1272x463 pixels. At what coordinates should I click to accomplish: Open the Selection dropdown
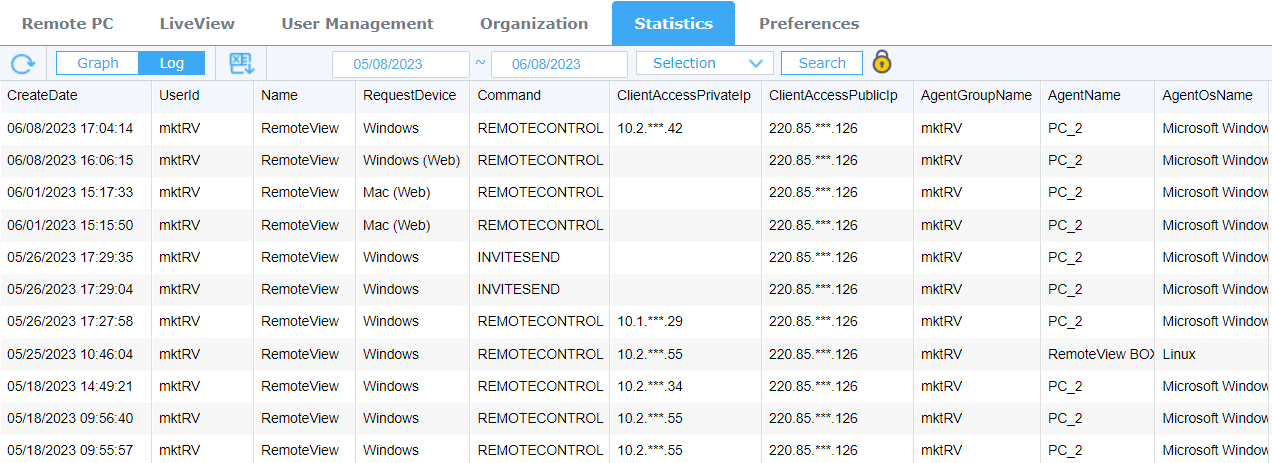705,63
